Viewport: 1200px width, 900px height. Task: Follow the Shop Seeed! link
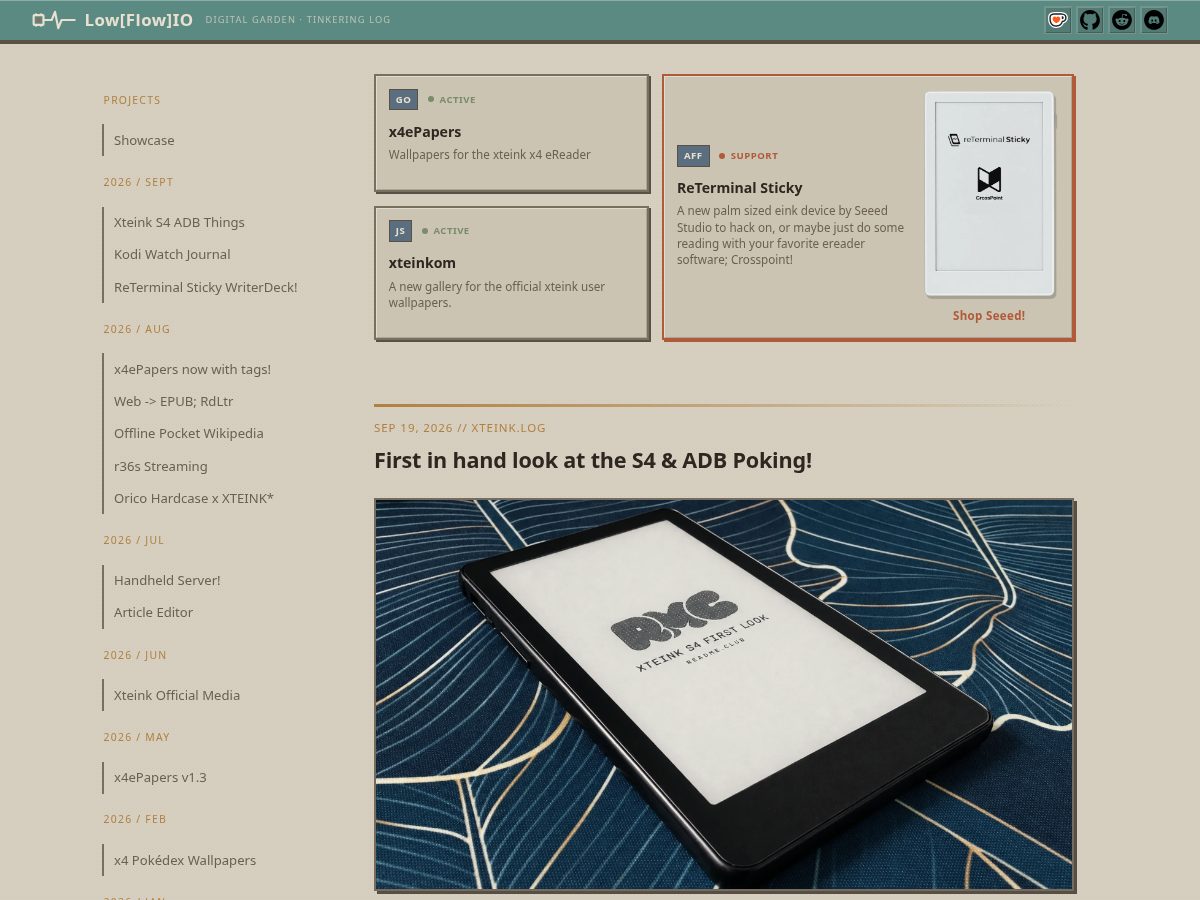pyautogui.click(x=989, y=315)
